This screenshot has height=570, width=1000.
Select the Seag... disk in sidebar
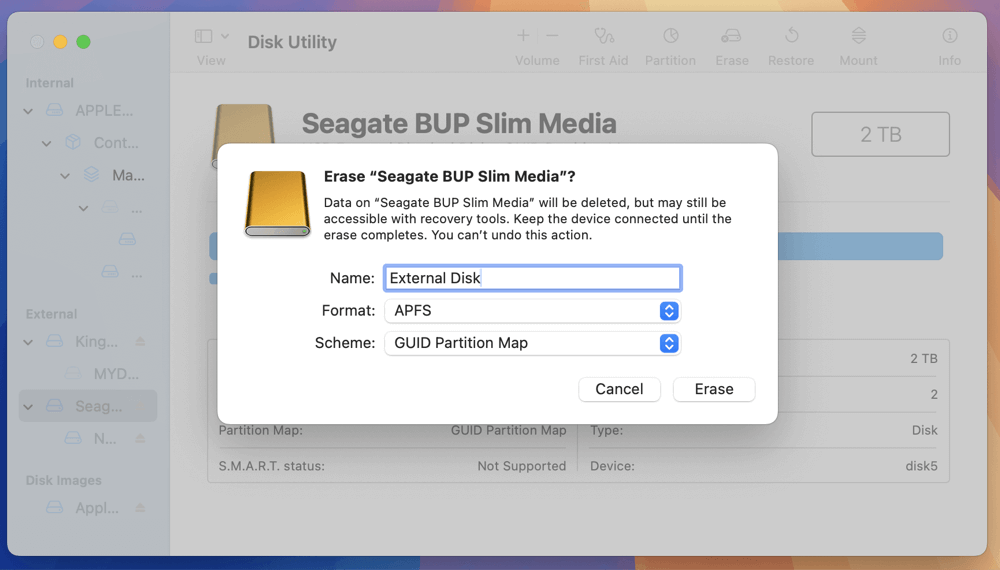88,406
